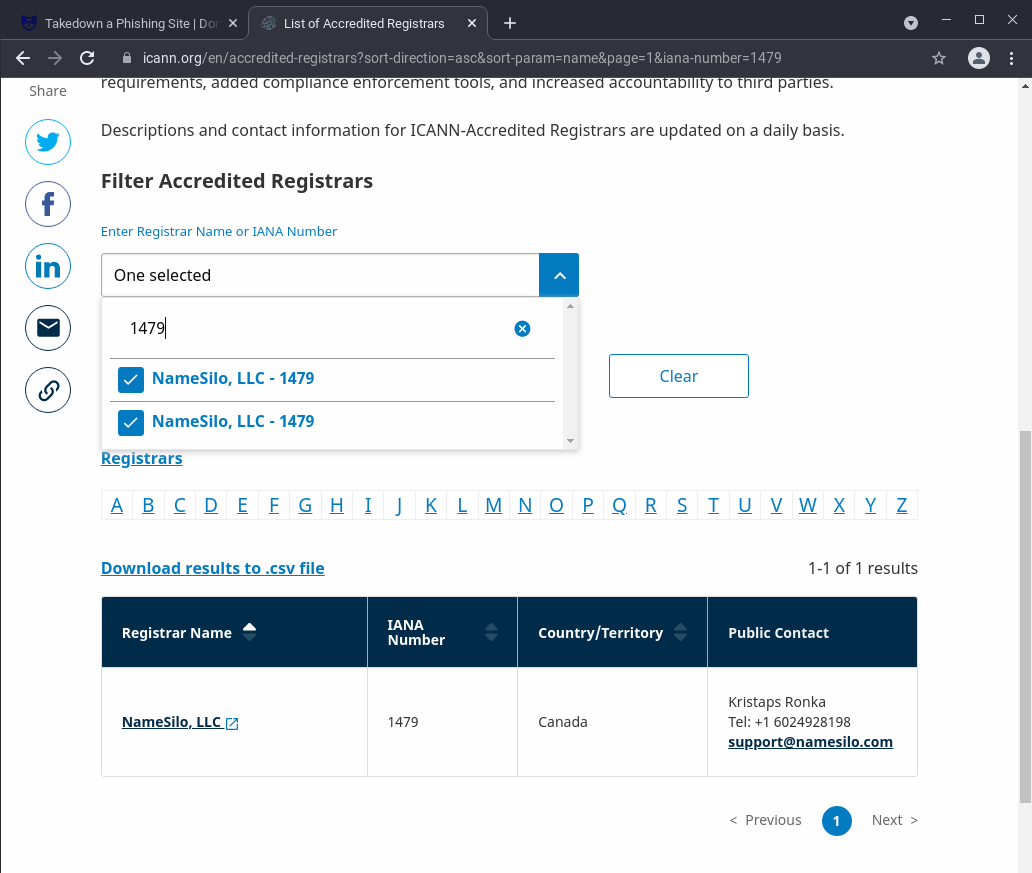The height and width of the screenshot is (873, 1032).
Task: Go to Previous results page
Action: 765,820
